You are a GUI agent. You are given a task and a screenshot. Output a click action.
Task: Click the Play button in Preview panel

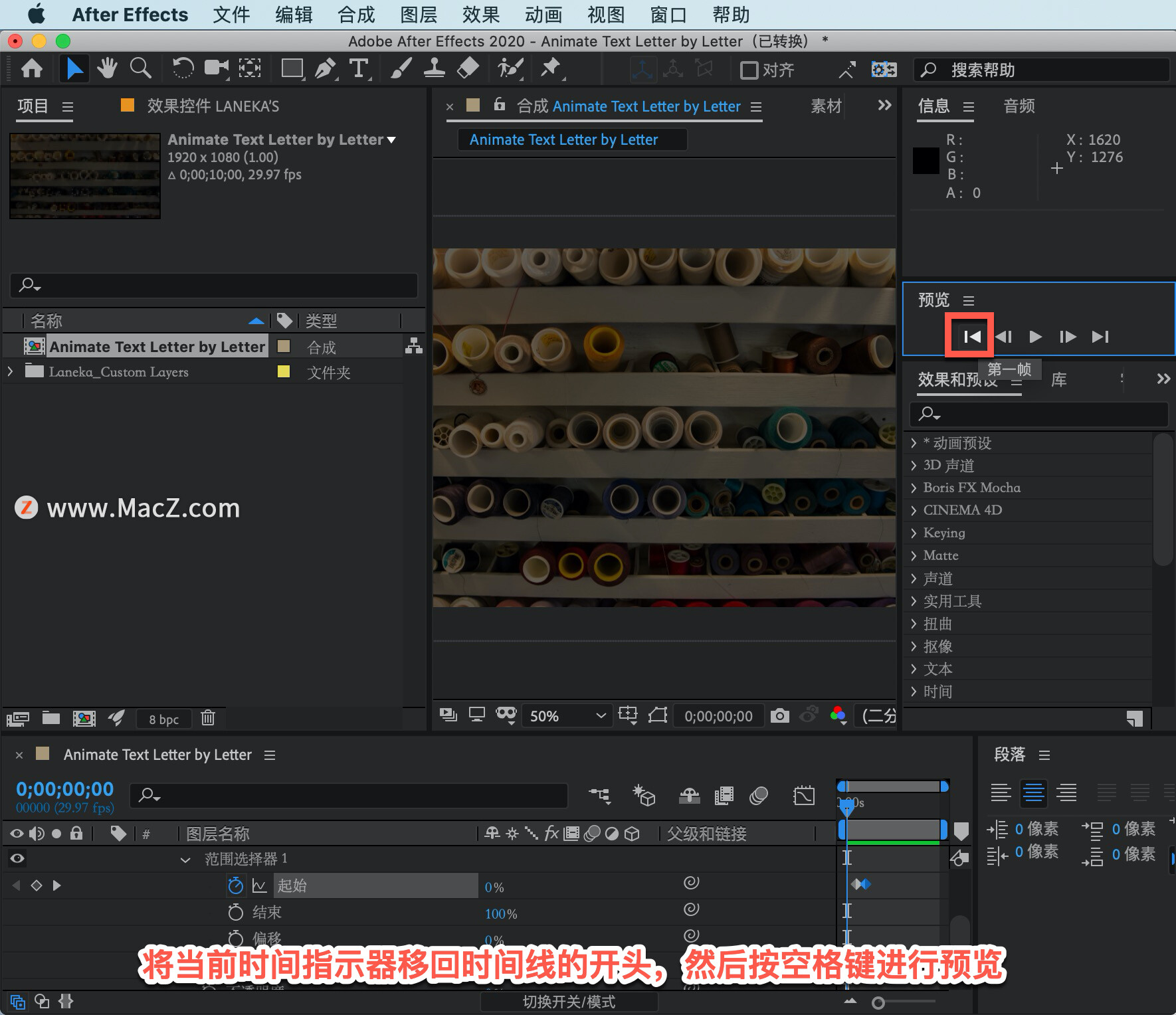[1035, 337]
